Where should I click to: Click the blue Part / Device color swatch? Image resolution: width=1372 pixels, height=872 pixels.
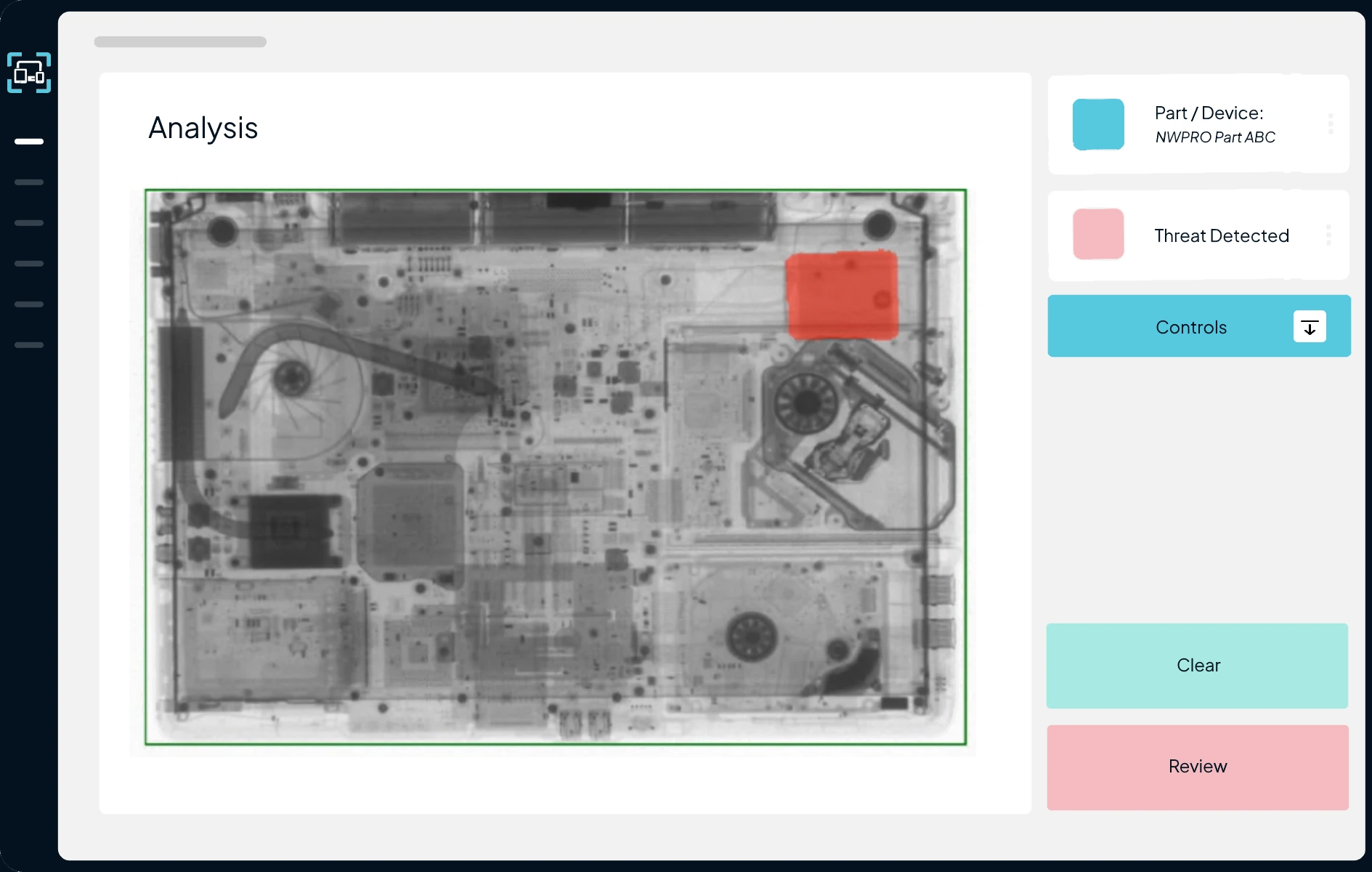coord(1098,124)
